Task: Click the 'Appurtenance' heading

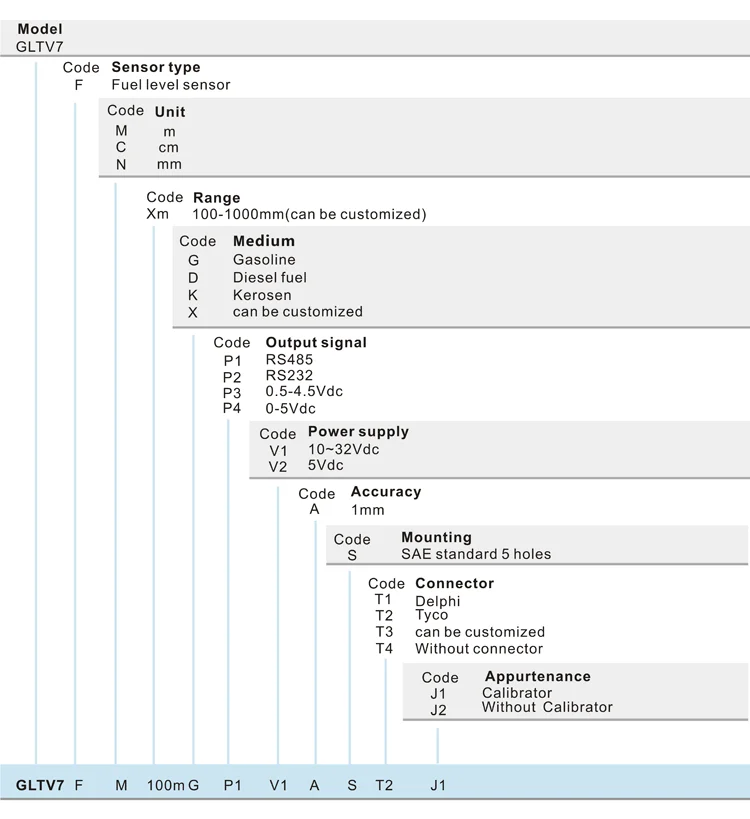Action: point(538,676)
